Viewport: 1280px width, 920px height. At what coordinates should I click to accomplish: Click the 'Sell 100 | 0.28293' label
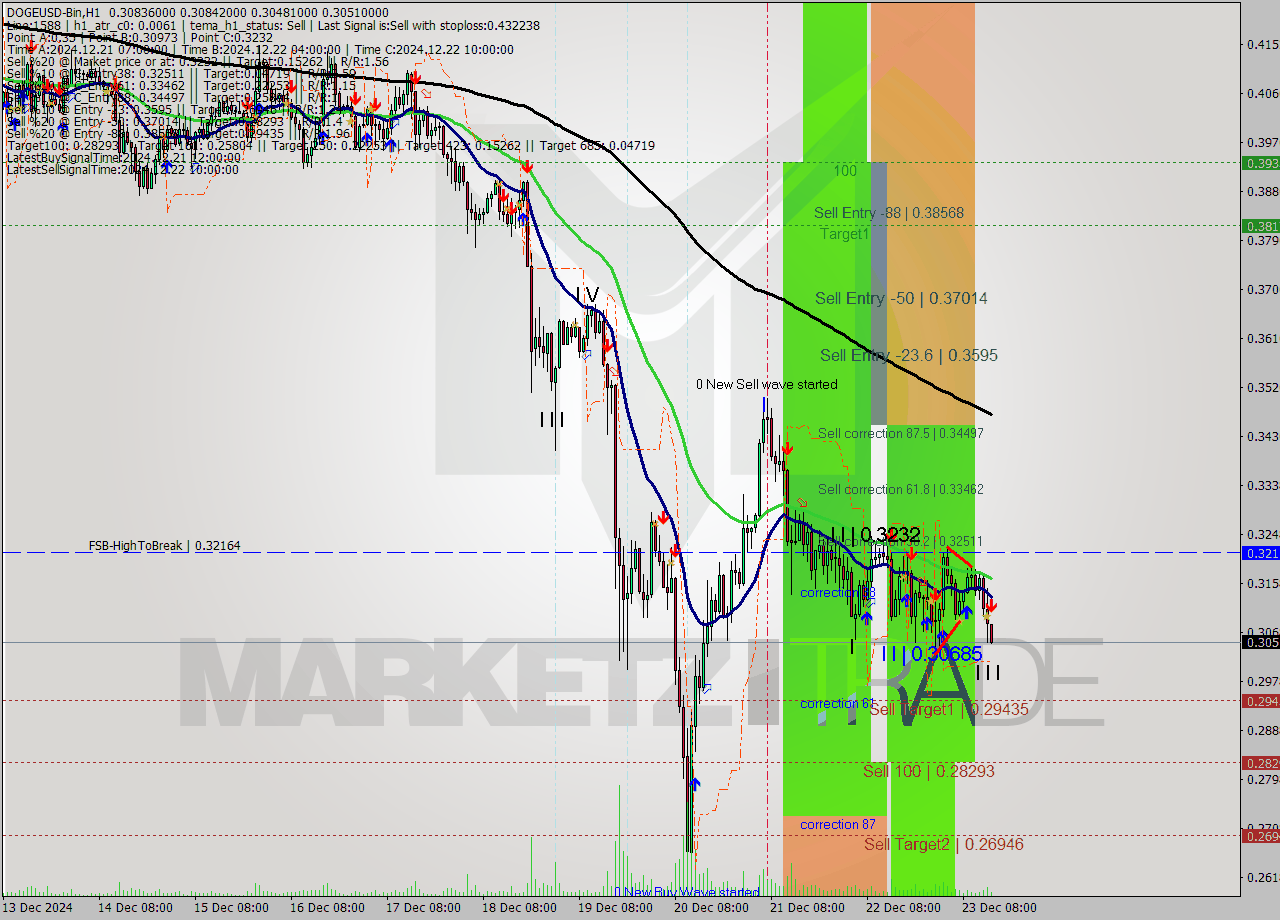tap(929, 771)
